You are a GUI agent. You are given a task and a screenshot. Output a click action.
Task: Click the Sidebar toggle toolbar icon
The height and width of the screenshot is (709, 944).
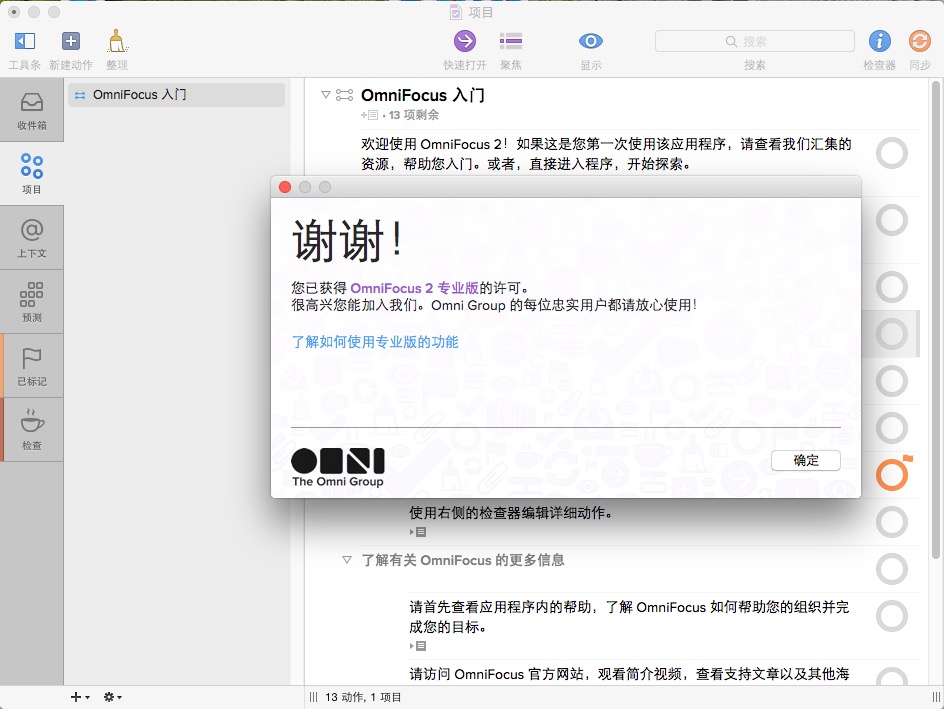(x=25, y=41)
